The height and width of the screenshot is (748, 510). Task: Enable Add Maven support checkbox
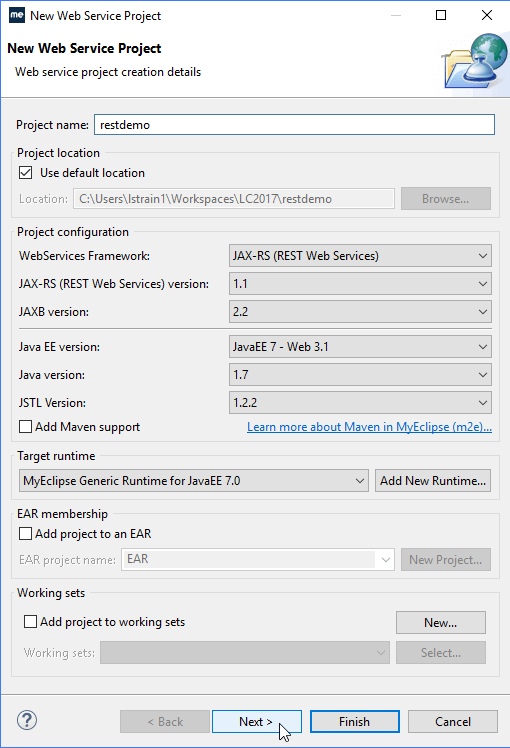pyautogui.click(x=25, y=426)
